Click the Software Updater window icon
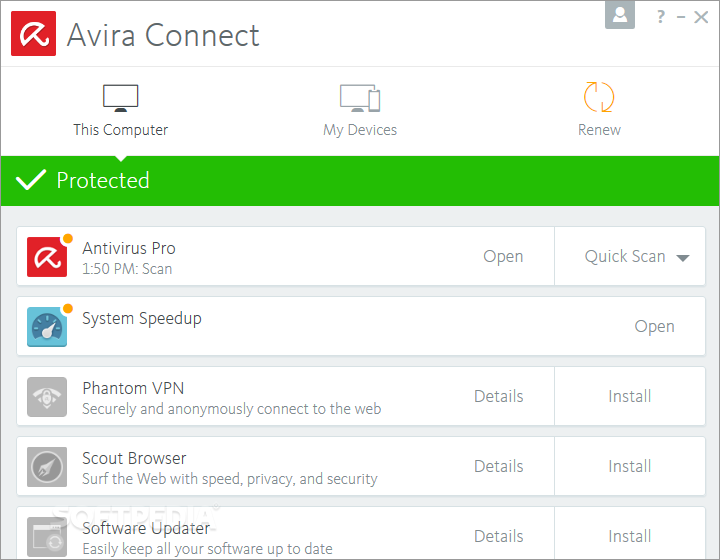Viewport: 720px width, 560px height. (x=47, y=537)
